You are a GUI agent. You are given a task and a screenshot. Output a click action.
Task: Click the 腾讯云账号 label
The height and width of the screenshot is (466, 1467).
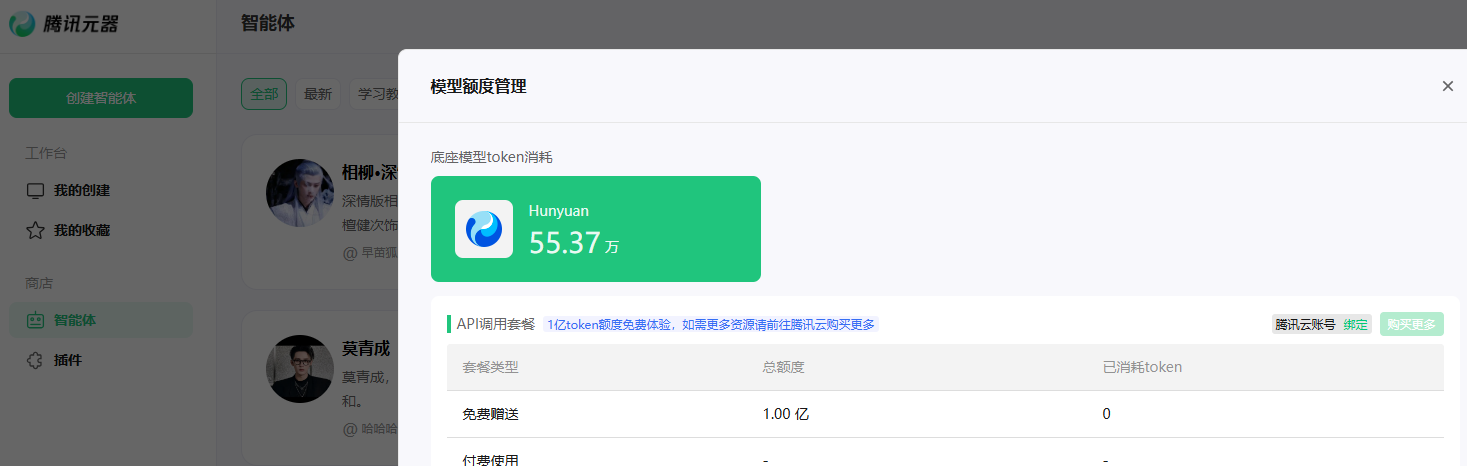pos(1305,324)
